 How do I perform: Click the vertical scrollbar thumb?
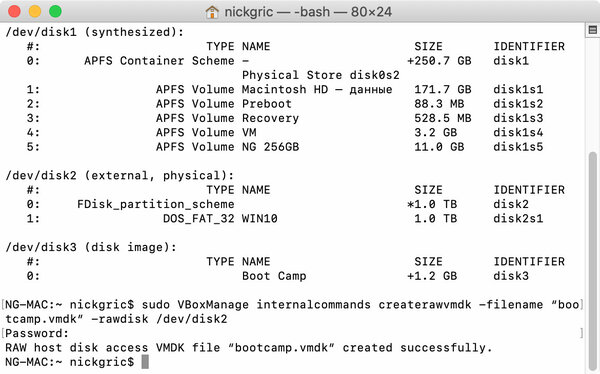(x=593, y=260)
